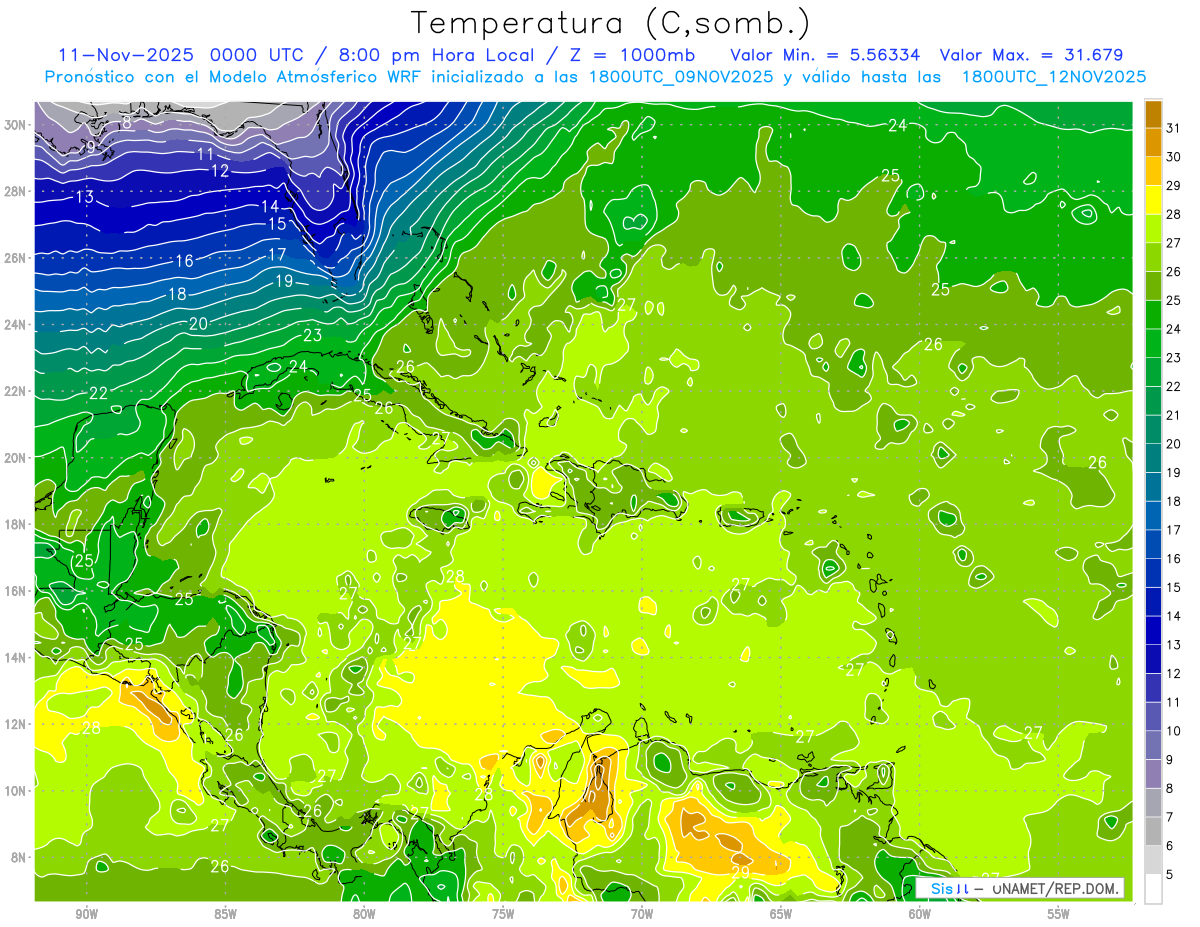Click contour label "20" on the map
Screen dimensions: 1200x927
pyautogui.click(x=198, y=324)
